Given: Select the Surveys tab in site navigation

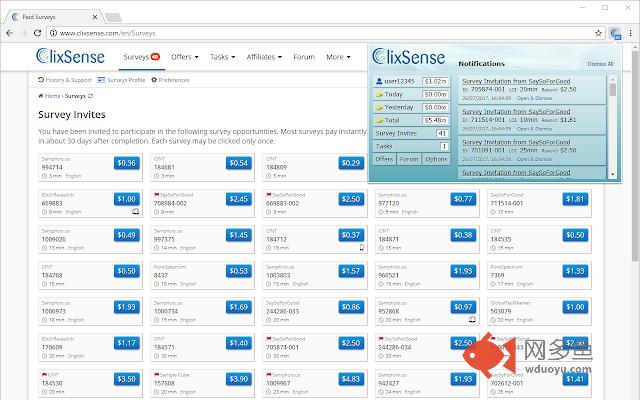Looking at the screenshot, I should click(x=141, y=57).
